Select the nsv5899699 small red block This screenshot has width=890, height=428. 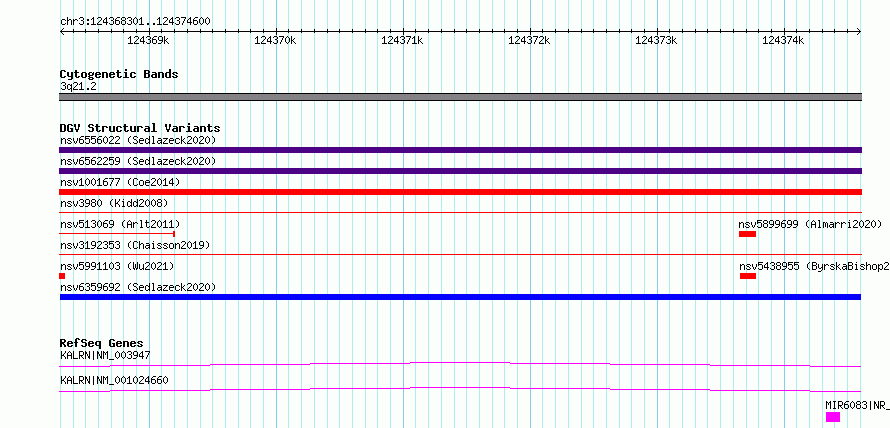[x=748, y=234]
